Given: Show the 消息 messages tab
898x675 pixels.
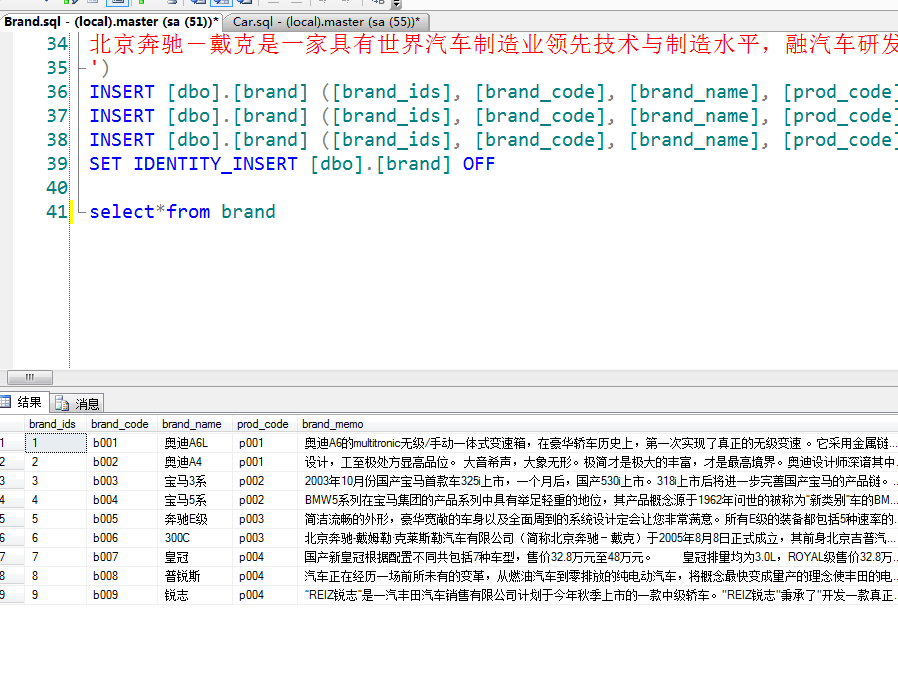Looking at the screenshot, I should pos(77,404).
